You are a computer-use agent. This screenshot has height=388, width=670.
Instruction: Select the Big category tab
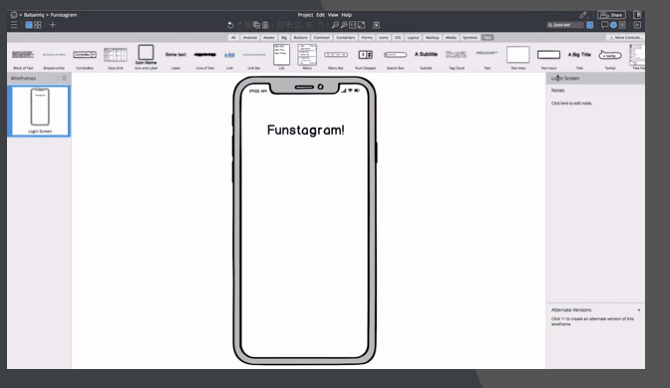(x=284, y=38)
